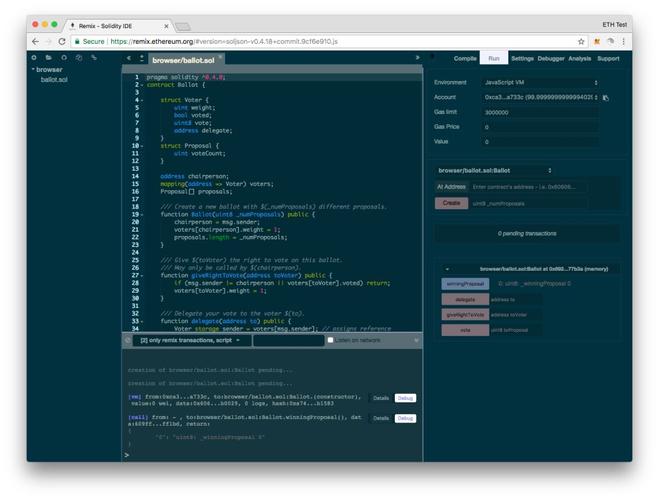659x500 pixels.
Task: Open the Debugger tab
Action: 551,58
